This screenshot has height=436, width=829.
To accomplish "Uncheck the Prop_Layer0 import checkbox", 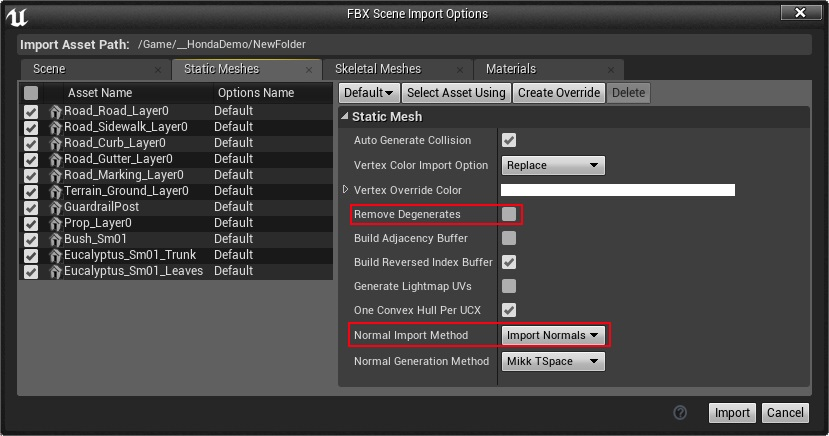I will [x=31, y=223].
